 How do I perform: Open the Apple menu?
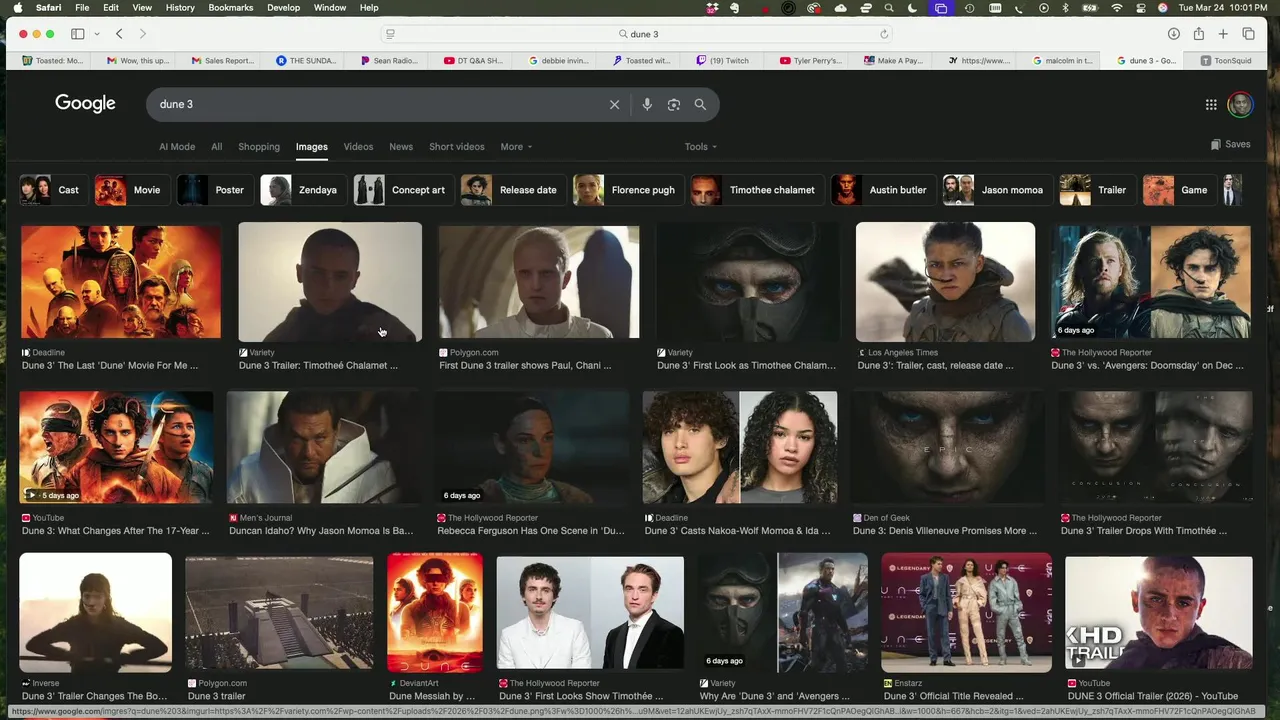click(x=17, y=8)
